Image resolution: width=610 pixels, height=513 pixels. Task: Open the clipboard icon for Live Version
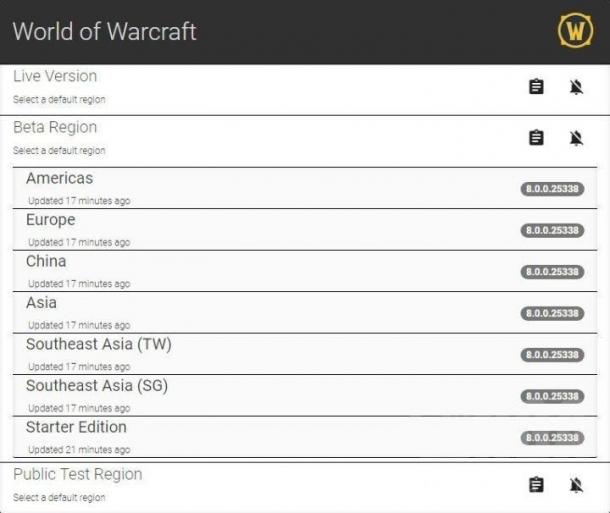(536, 86)
